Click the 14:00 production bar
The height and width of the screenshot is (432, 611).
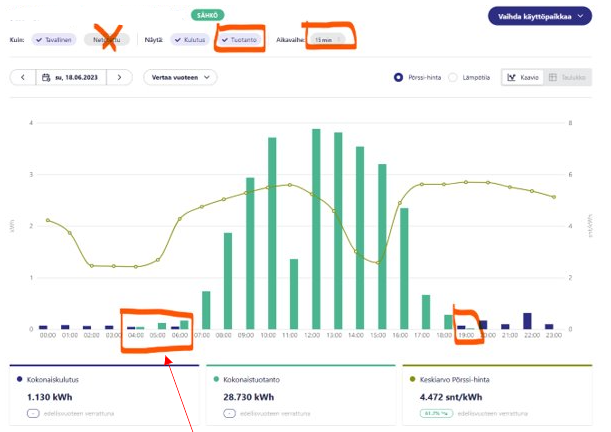coord(360,238)
